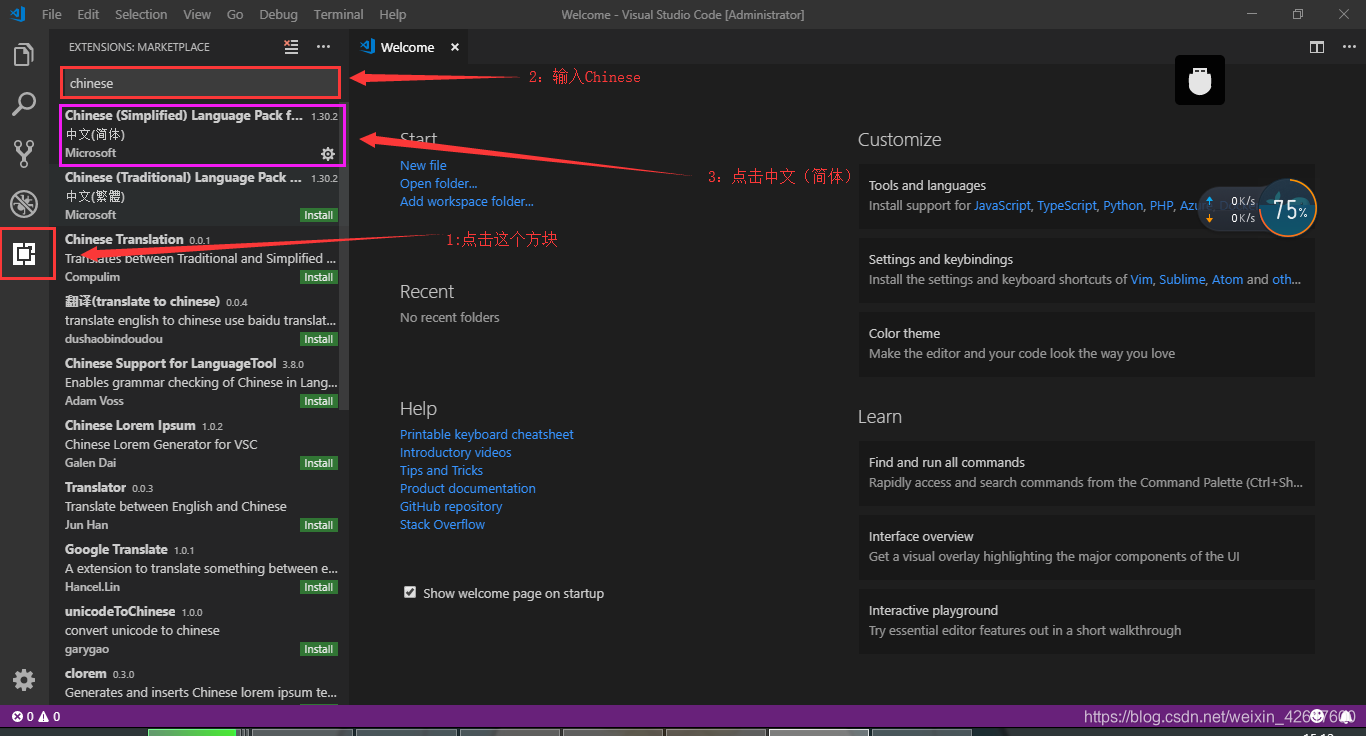Open the Explorer view in activity bar
Viewport: 1366px width, 736px height.
[24, 54]
